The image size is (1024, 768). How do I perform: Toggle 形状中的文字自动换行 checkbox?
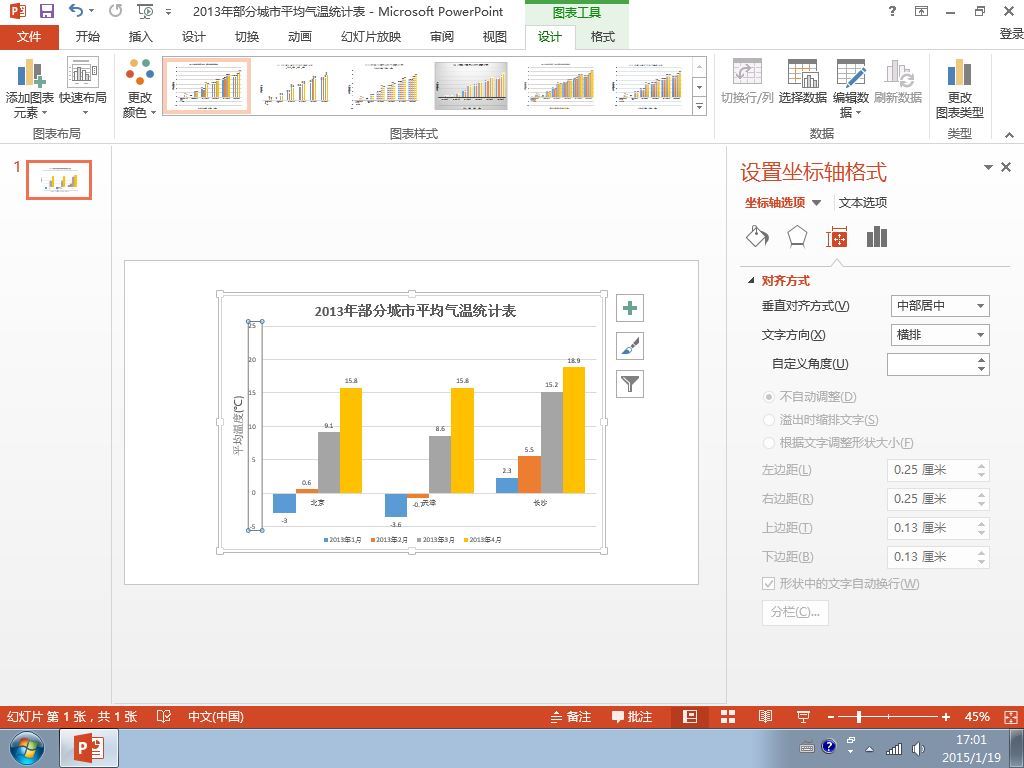pyautogui.click(x=769, y=583)
